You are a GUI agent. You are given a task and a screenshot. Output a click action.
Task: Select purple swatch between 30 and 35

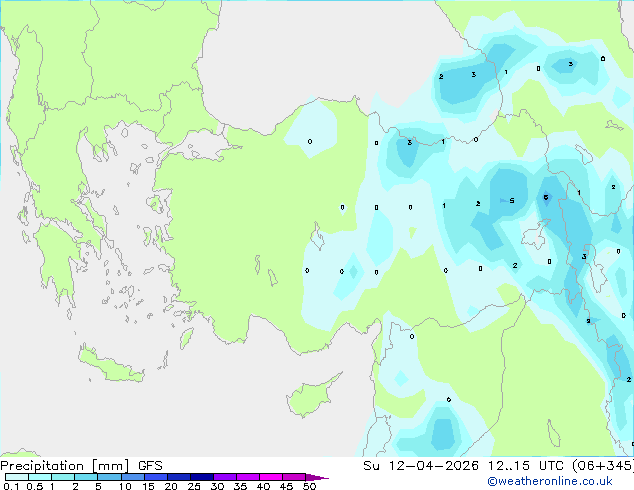pos(224,477)
